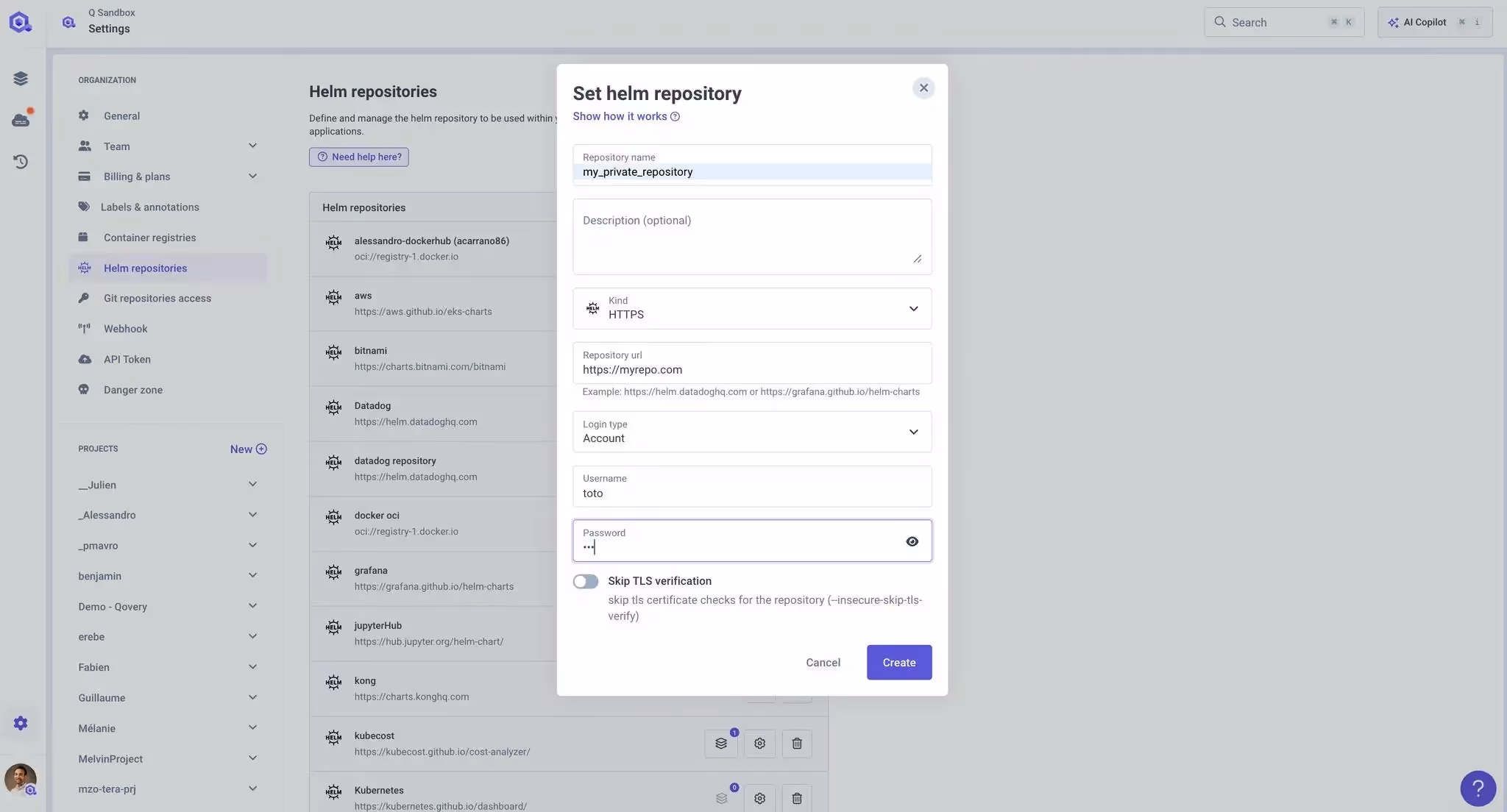Screen dimensions: 1507x812
Task: Open Git repositories access settings
Action: (168, 298)
